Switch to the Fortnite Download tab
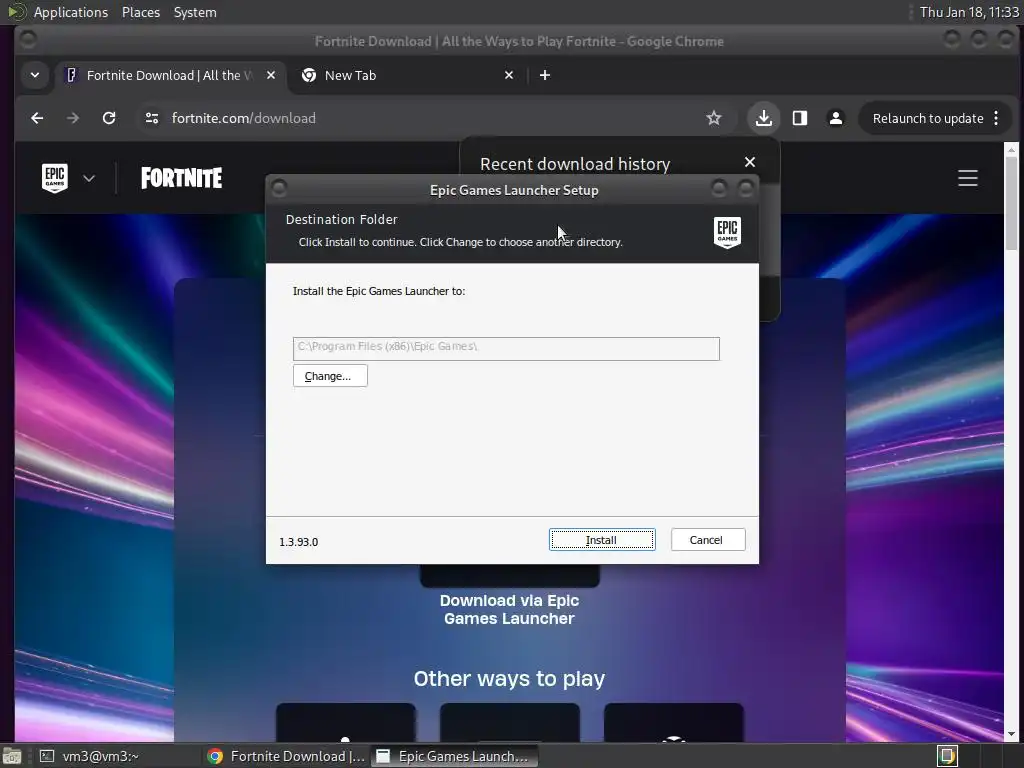The width and height of the screenshot is (1024, 768). tap(170, 75)
